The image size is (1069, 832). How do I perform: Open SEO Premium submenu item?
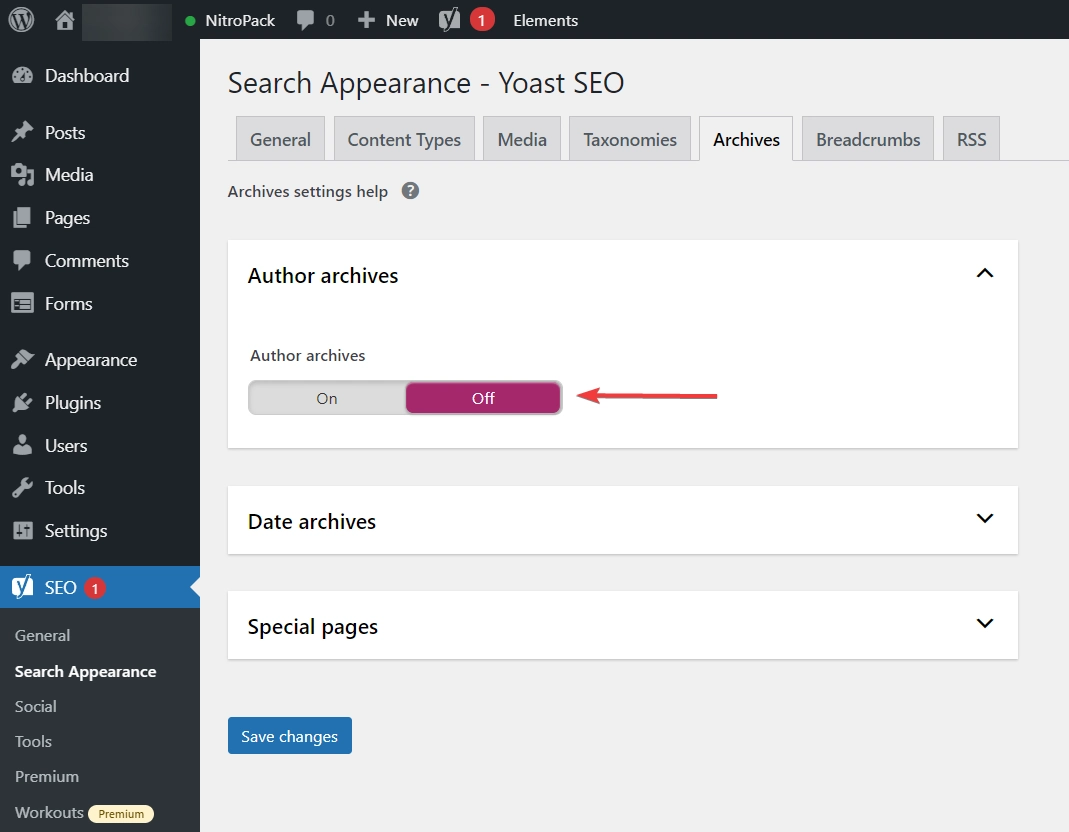[47, 776]
